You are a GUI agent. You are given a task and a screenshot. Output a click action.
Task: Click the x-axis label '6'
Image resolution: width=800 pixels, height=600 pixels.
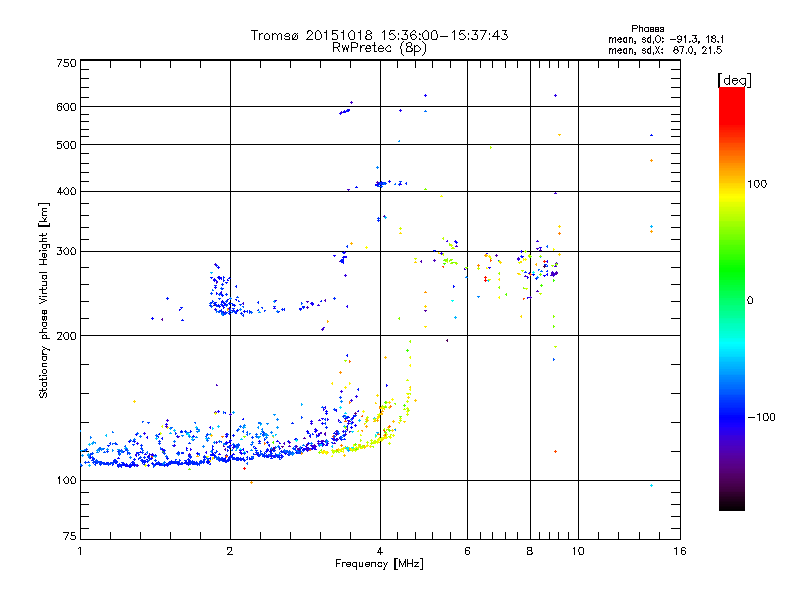tap(467, 551)
